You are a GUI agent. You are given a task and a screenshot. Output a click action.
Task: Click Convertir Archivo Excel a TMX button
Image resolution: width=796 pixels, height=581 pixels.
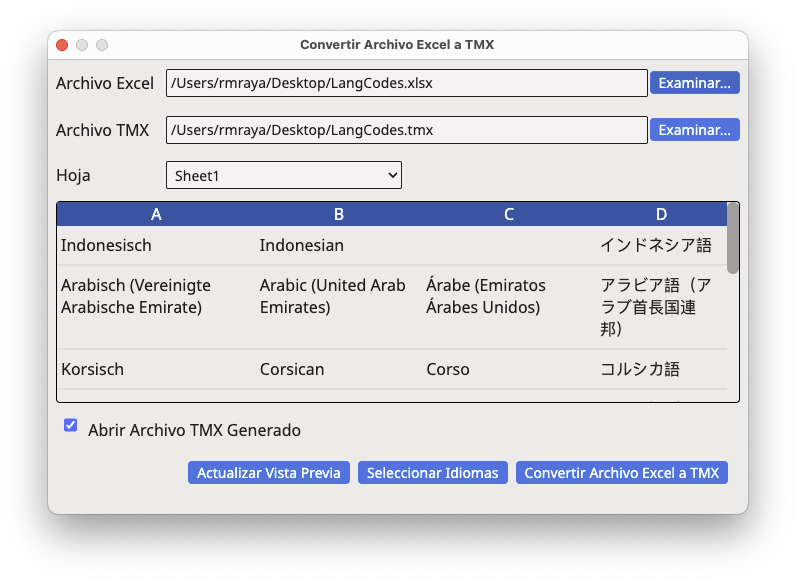coord(621,473)
